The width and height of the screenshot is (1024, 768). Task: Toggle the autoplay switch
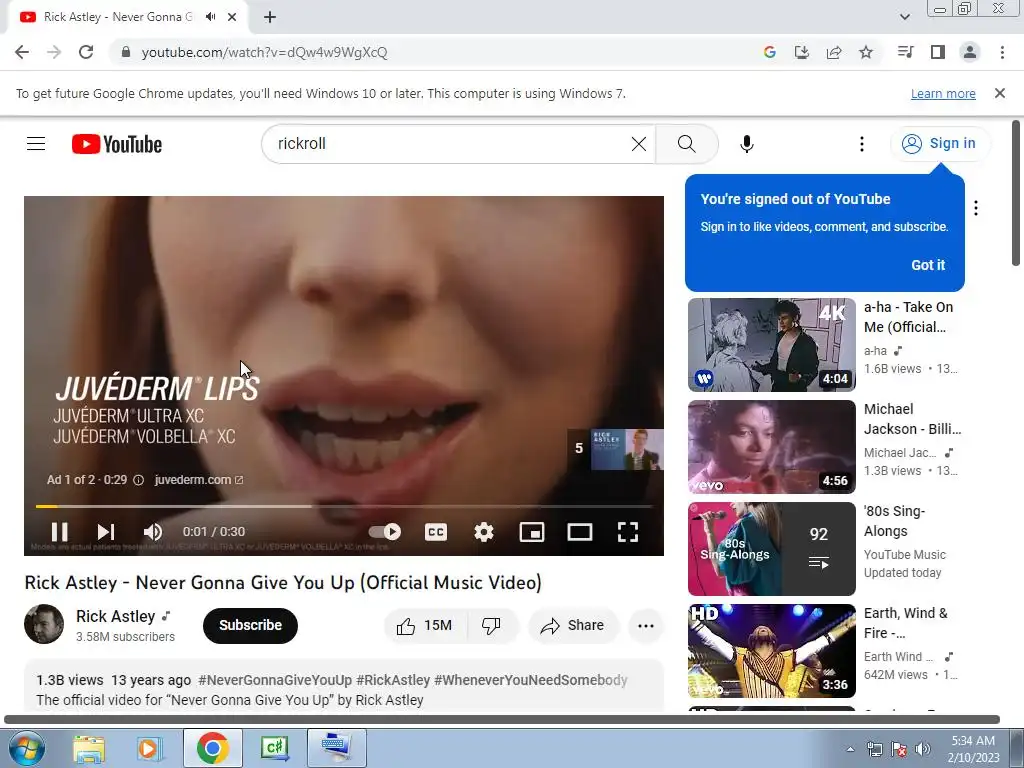(385, 532)
